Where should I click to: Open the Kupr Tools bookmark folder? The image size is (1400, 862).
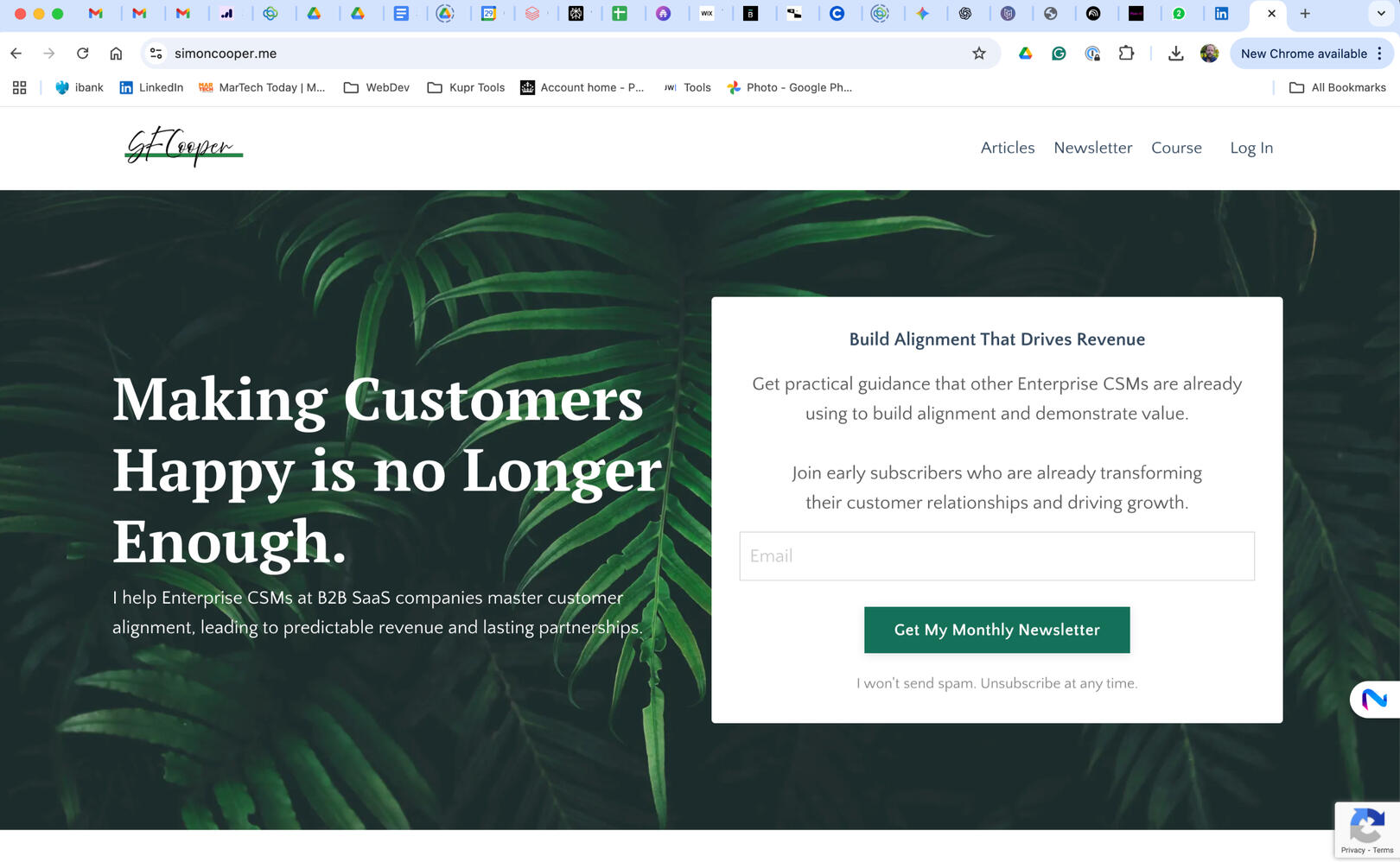466,87
